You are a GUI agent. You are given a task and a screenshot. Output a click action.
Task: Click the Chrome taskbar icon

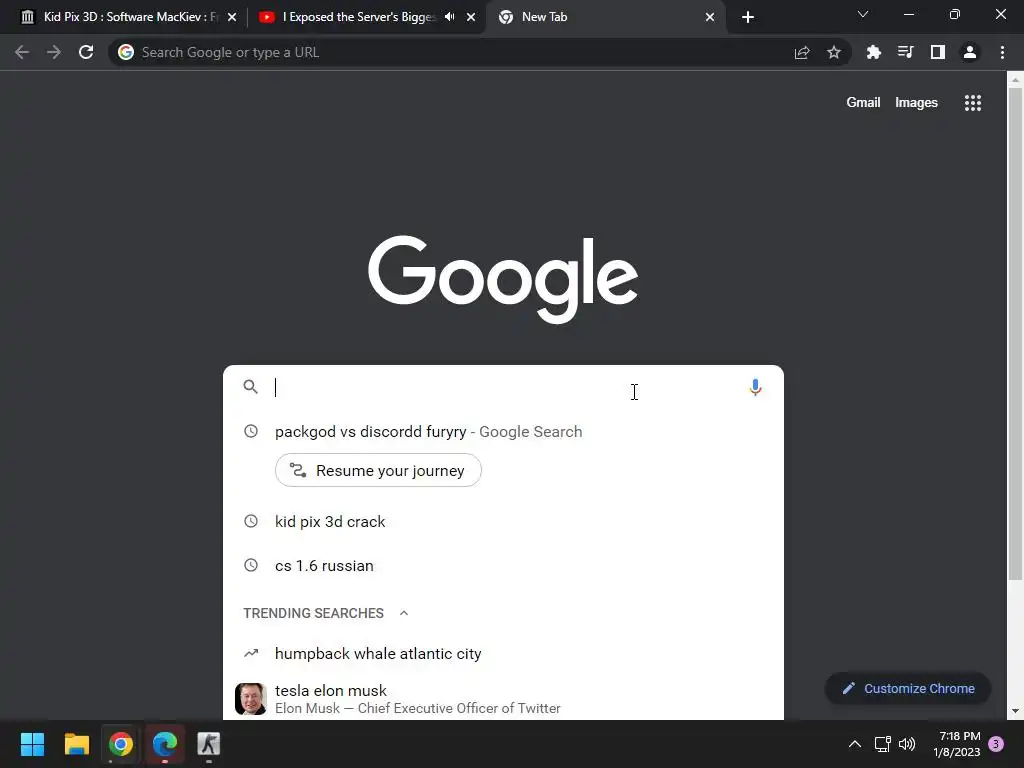121,744
